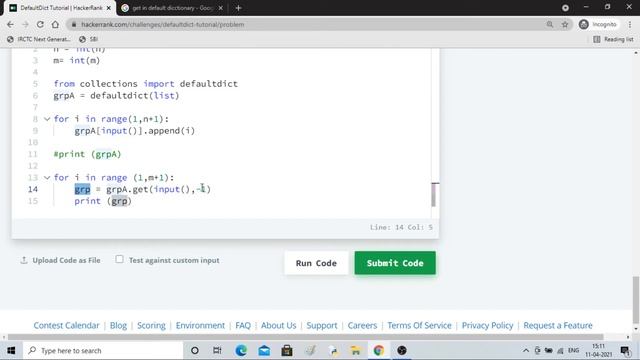Open the Contest Calendar link
This screenshot has height=360, width=640.
tap(67, 325)
